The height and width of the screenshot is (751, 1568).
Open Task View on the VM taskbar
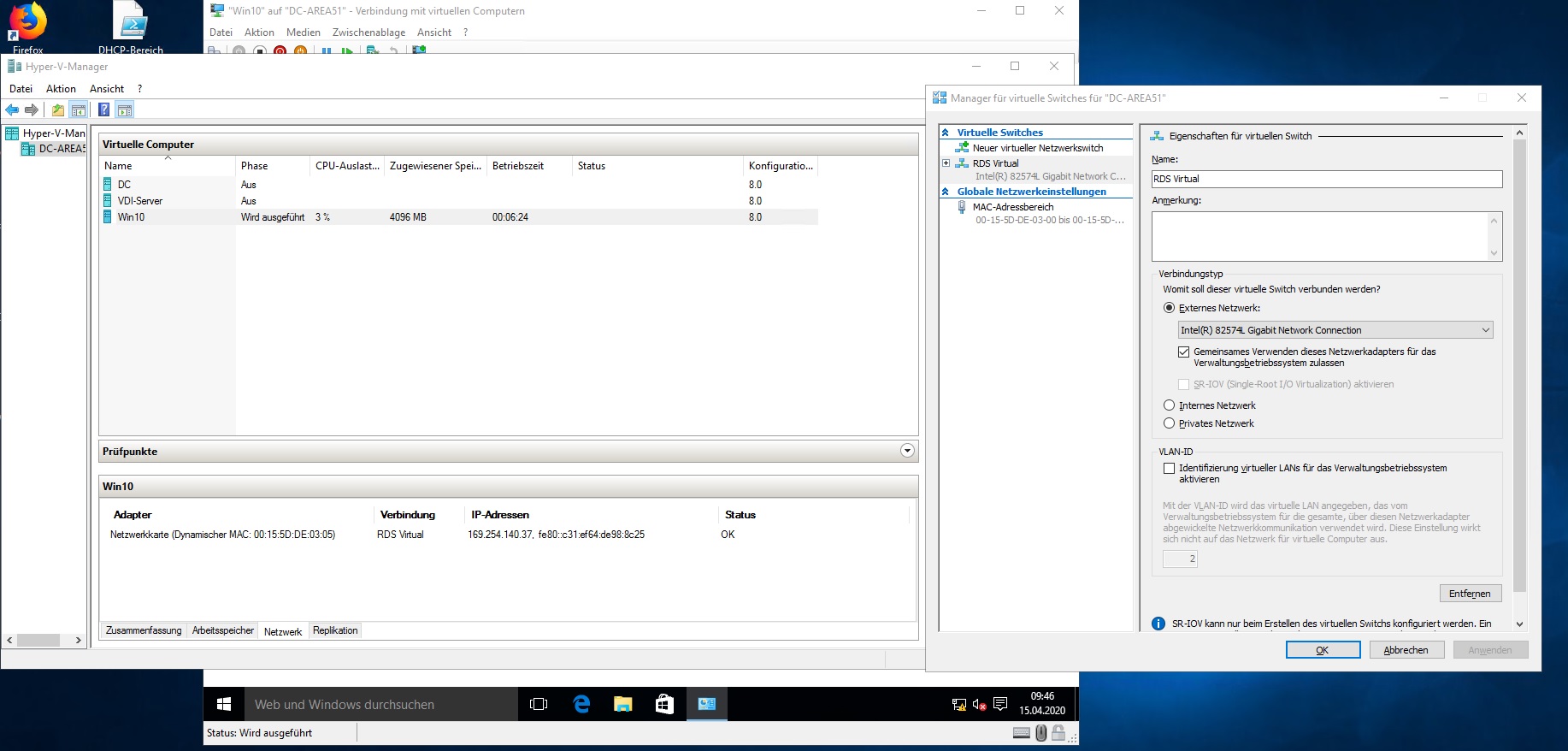pos(539,704)
